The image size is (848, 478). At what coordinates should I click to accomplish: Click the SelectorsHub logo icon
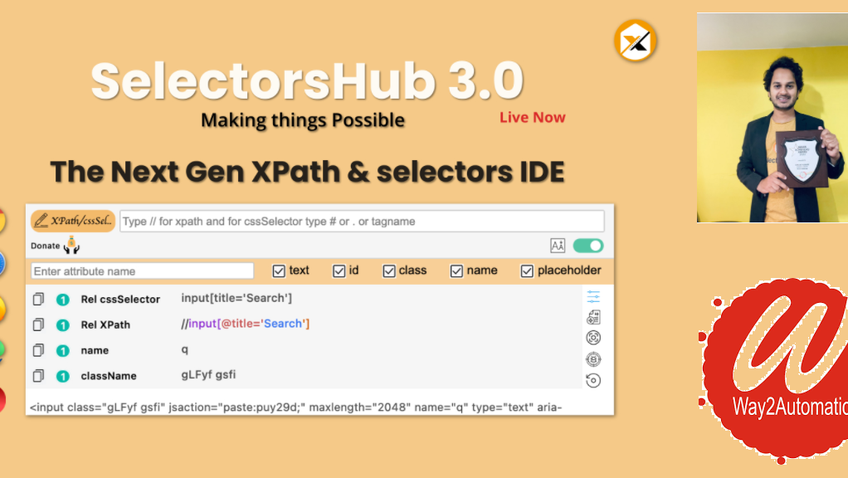pos(635,41)
